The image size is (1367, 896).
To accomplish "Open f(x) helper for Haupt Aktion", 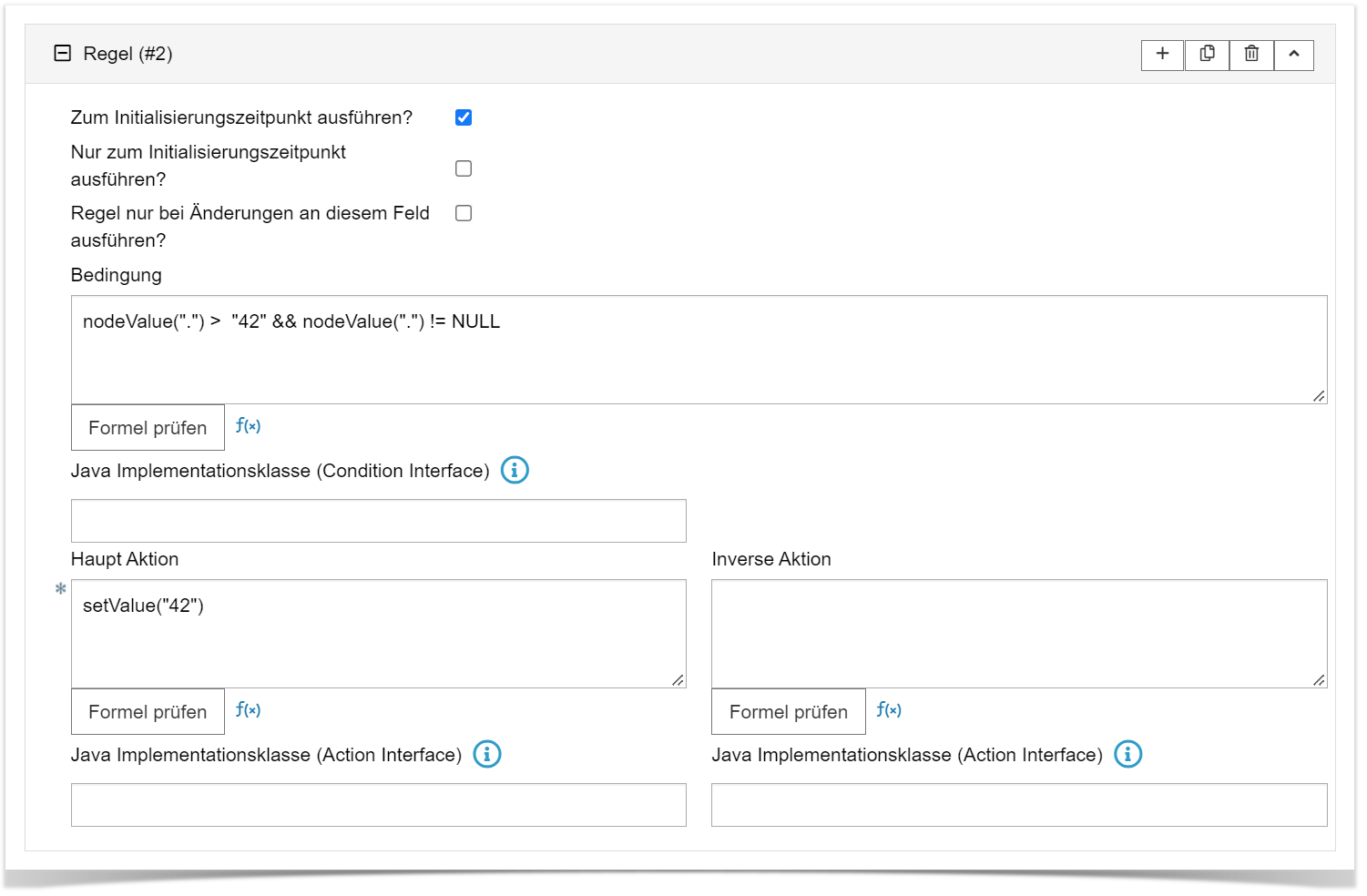I will (248, 710).
